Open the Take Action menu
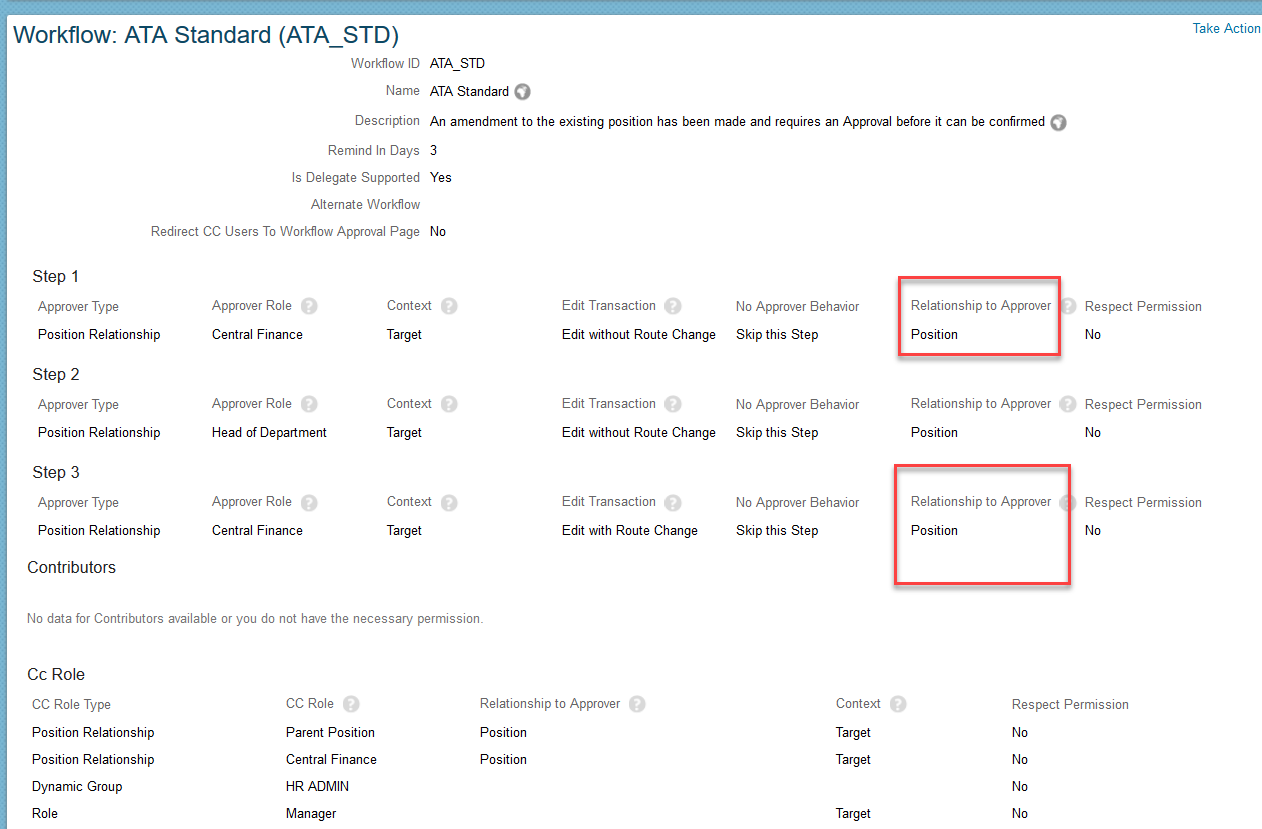This screenshot has width=1262, height=829. 1226,28
